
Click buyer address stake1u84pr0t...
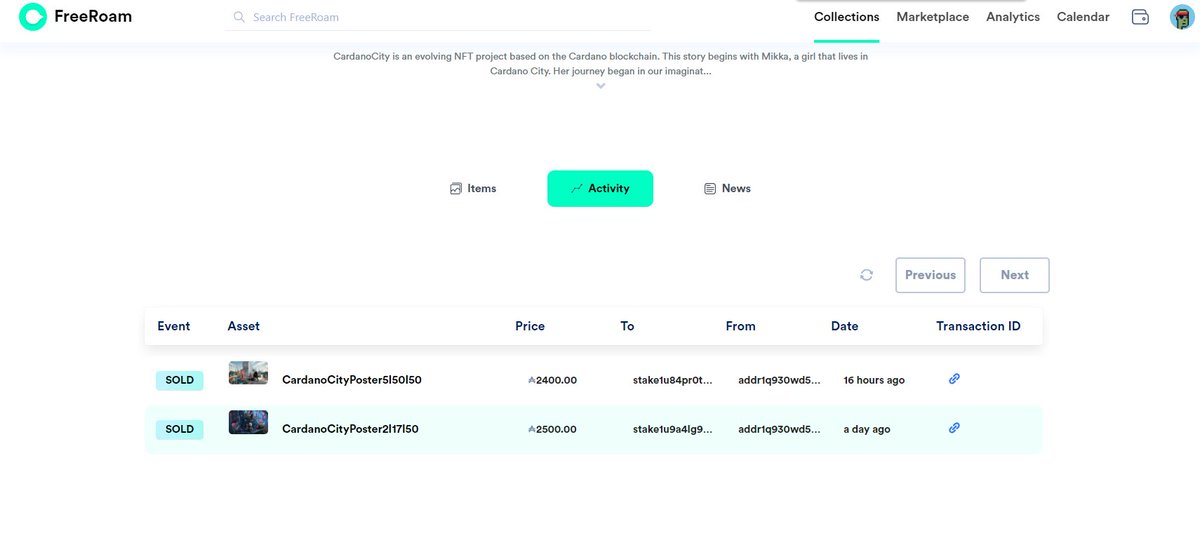(673, 380)
